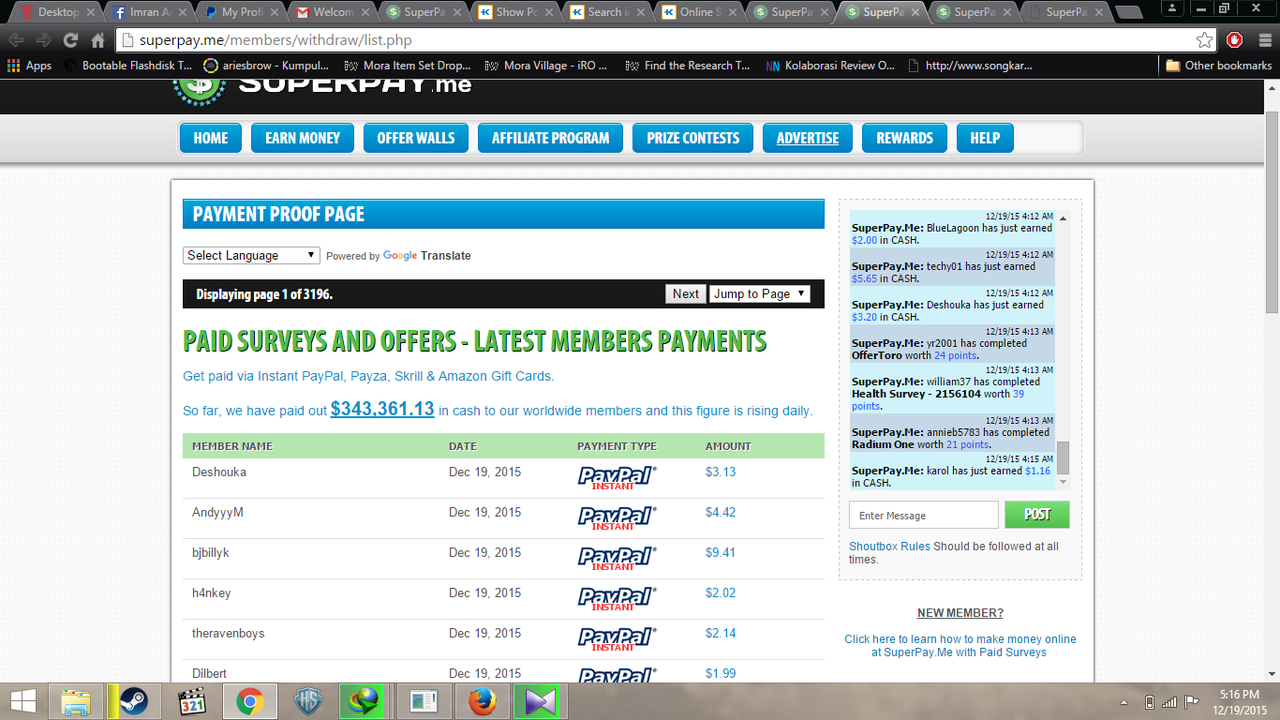Click the 24 points link in shoutbox
1280x720 pixels.
955,355
